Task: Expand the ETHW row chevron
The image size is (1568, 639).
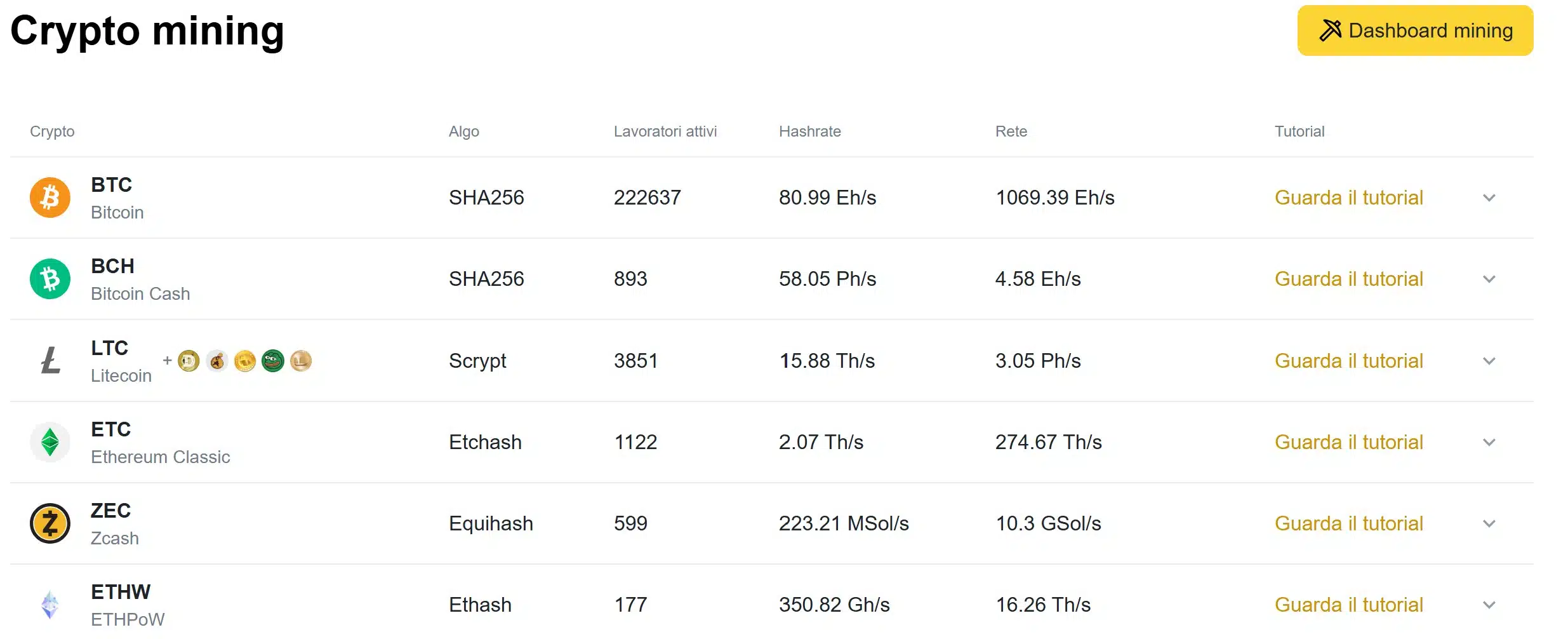Action: (x=1490, y=604)
